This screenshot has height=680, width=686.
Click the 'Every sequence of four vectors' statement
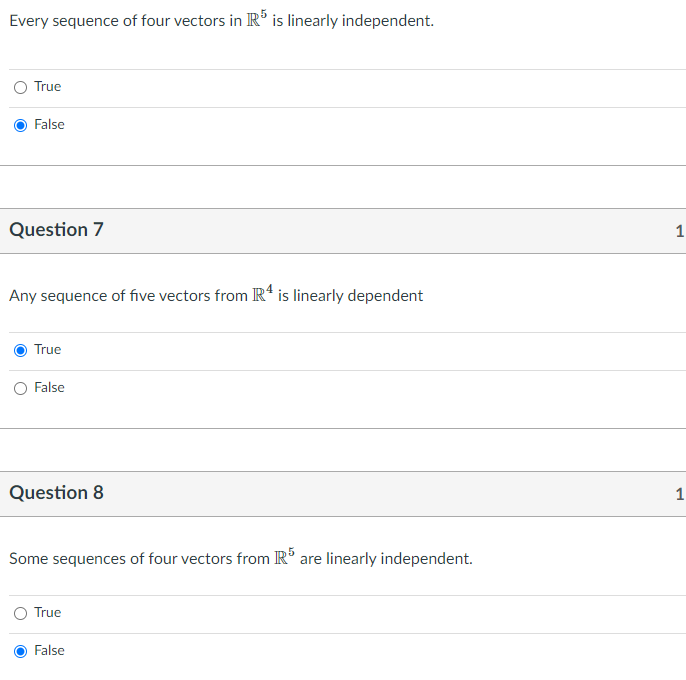[x=222, y=20]
